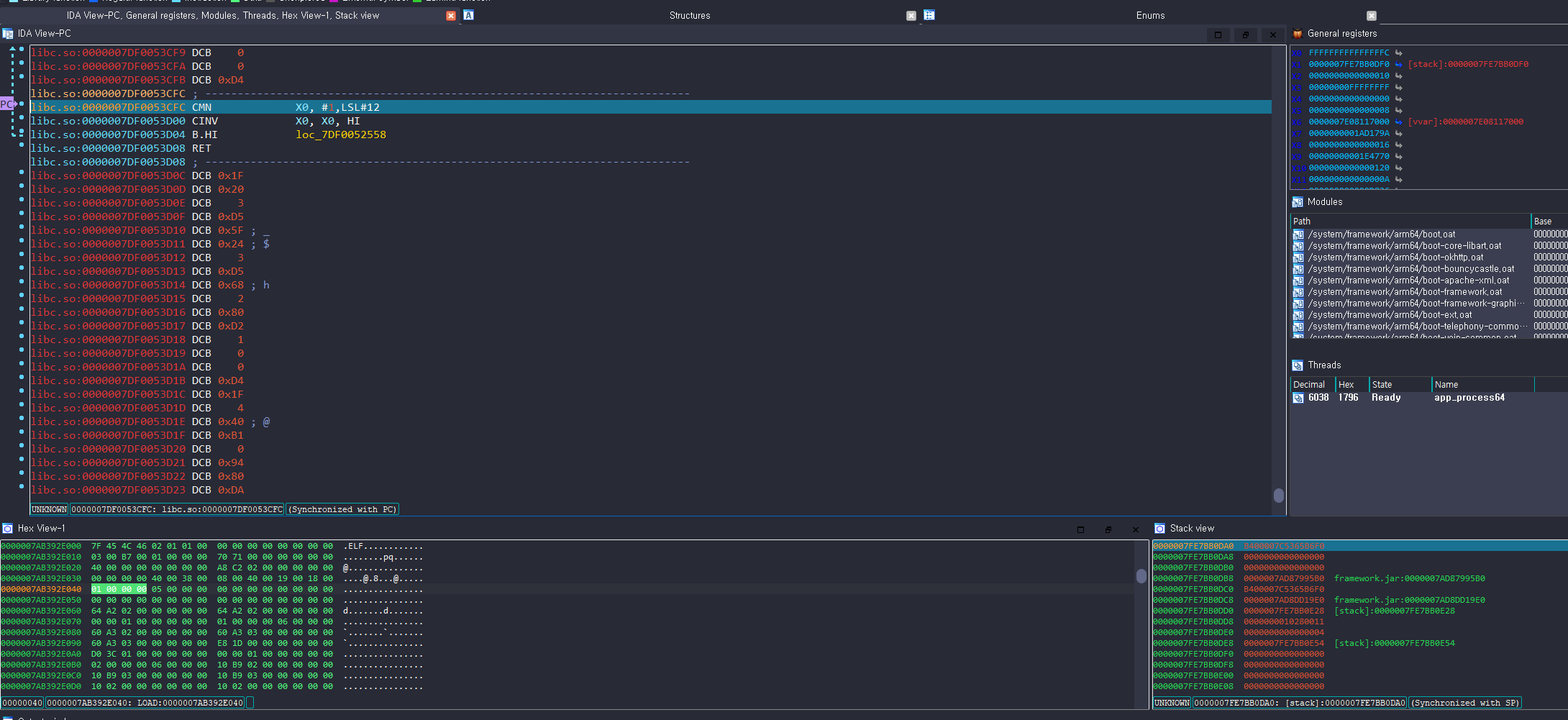Viewport: 1568px width, 720px height.
Task: Sort modules by Path column header
Action: coord(1410,222)
